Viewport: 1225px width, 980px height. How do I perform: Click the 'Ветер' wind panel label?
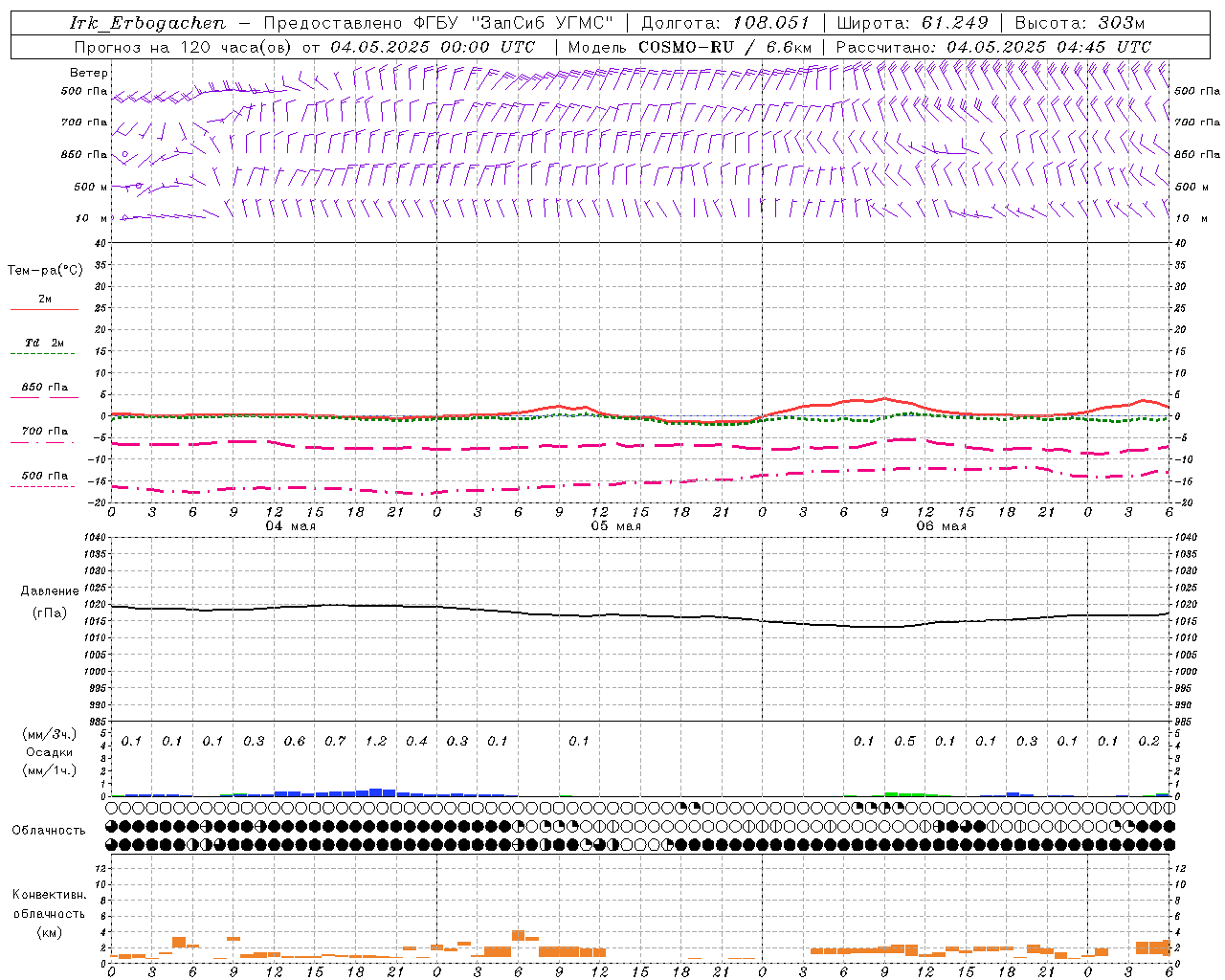[89, 73]
